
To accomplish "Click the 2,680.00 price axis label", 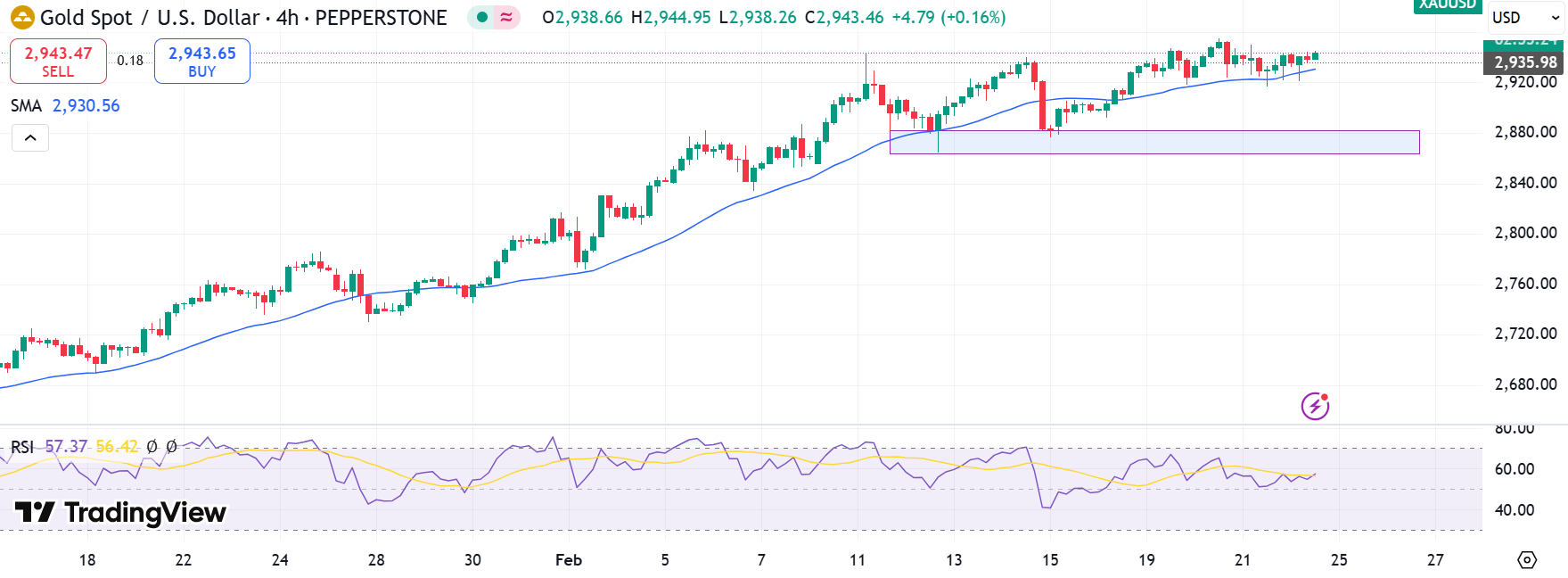I will pyautogui.click(x=1525, y=384).
